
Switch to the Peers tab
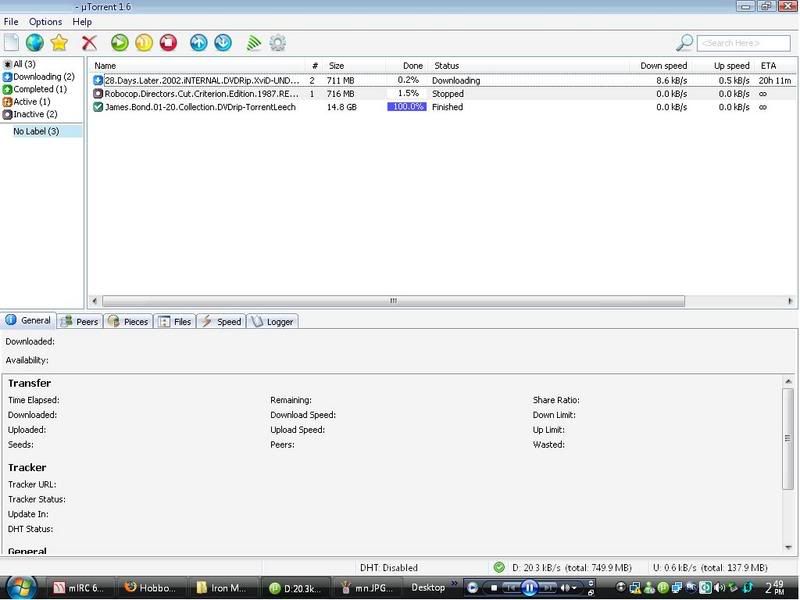(80, 322)
